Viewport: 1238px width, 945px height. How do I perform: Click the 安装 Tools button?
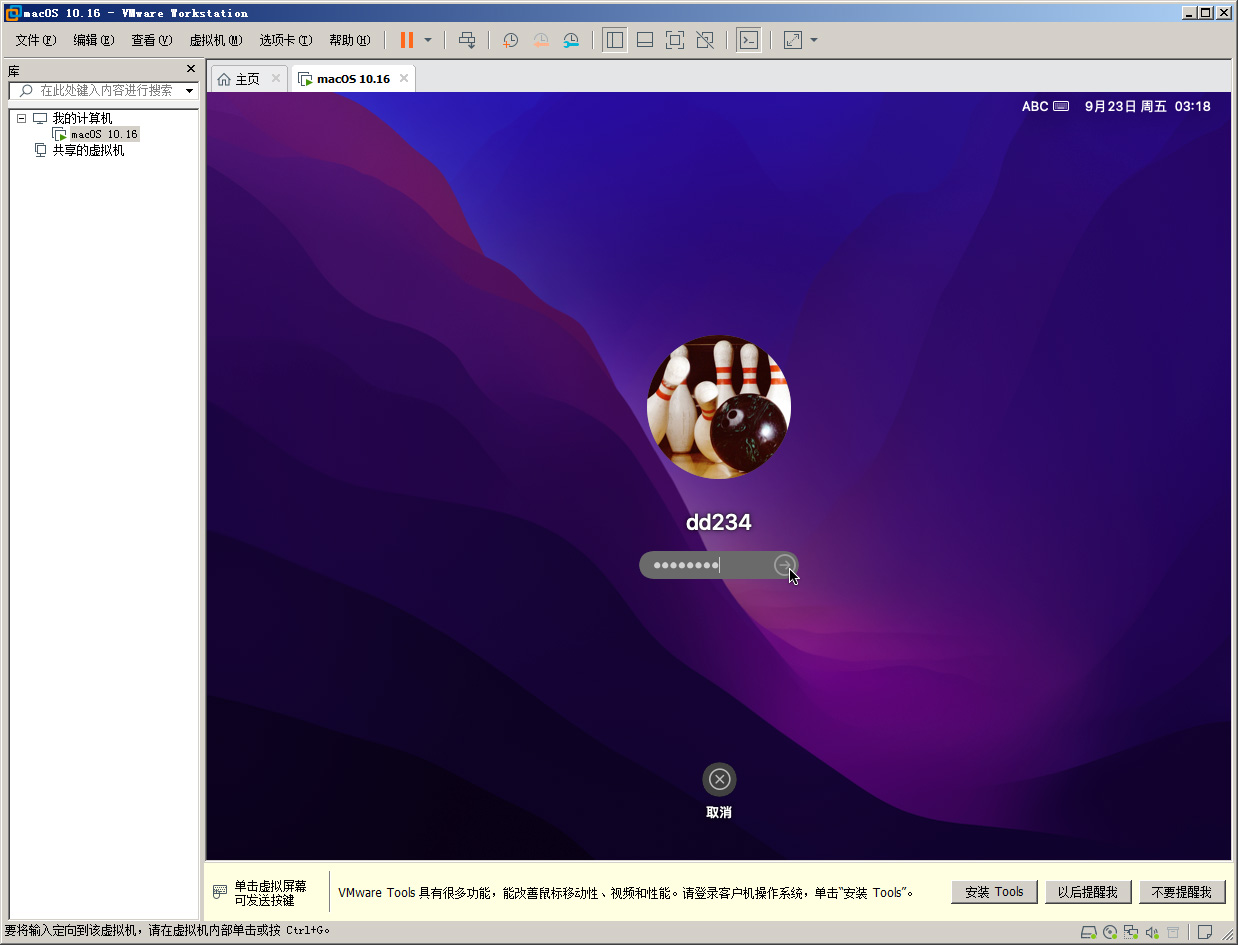994,892
